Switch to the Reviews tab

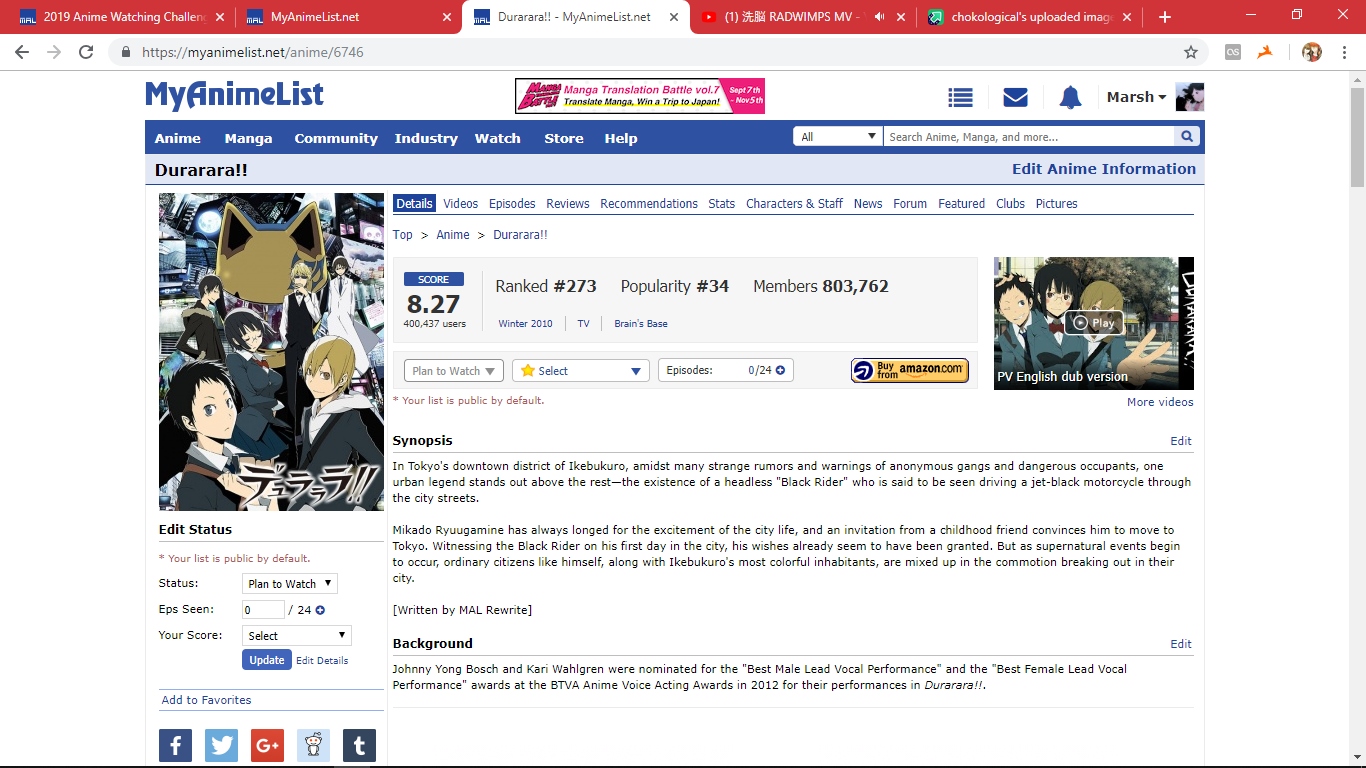[568, 204]
